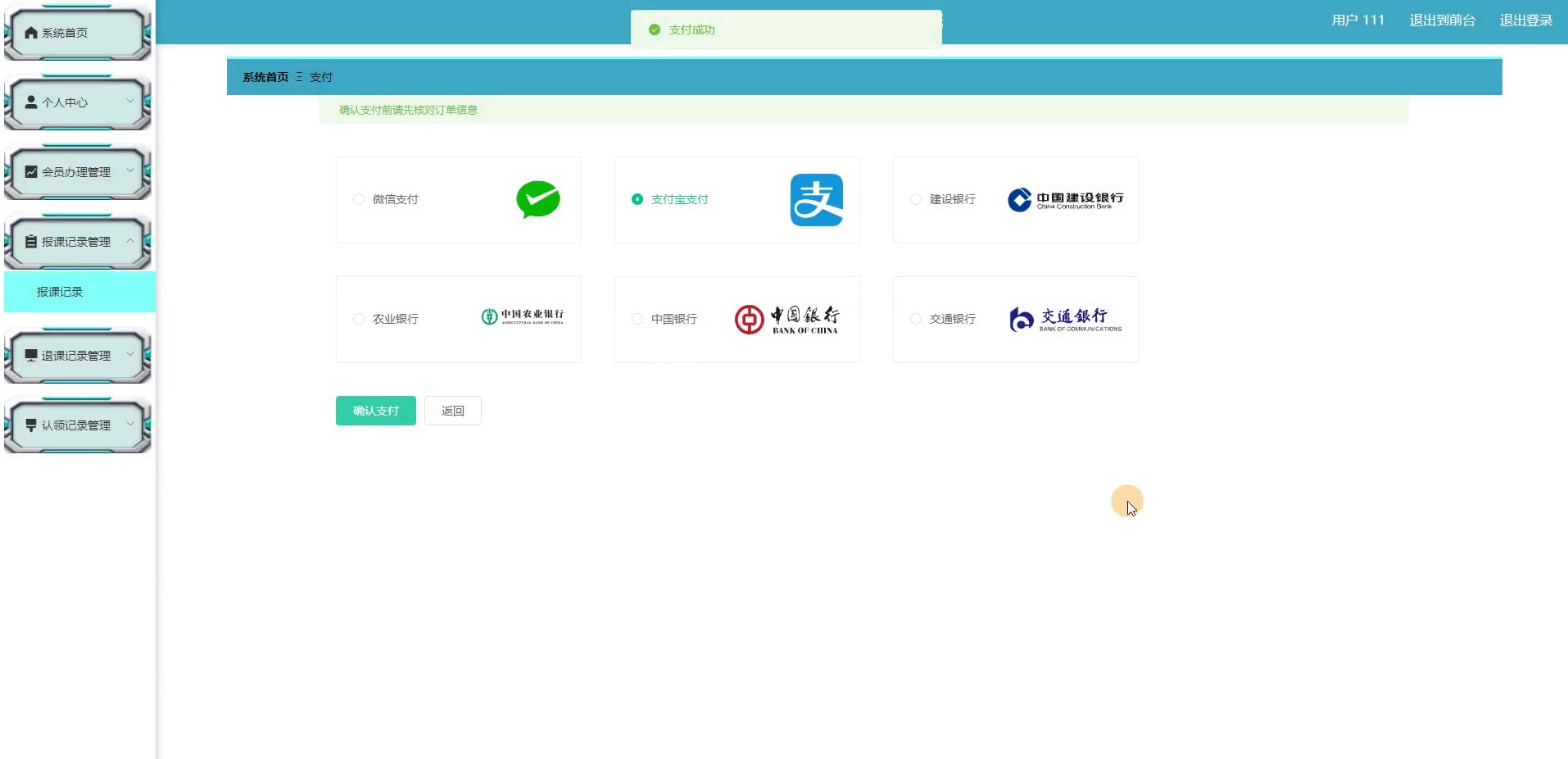Open the 个人中心 sidebar menu
The height and width of the screenshot is (759, 1568).
(78, 102)
